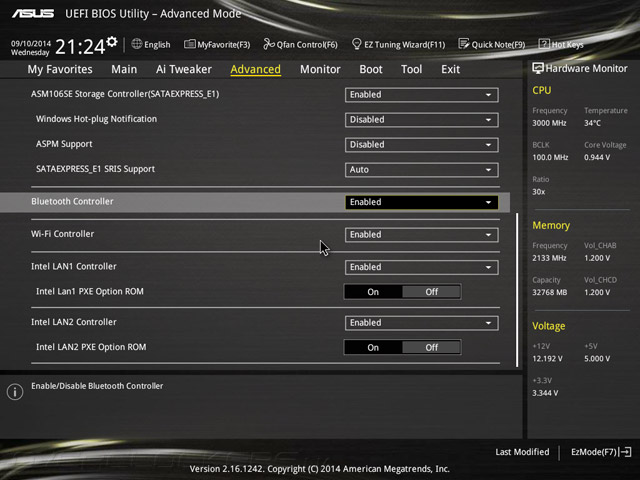Click the Voltage heading in Hardware Monitor
640x480 pixels.
[549, 326]
